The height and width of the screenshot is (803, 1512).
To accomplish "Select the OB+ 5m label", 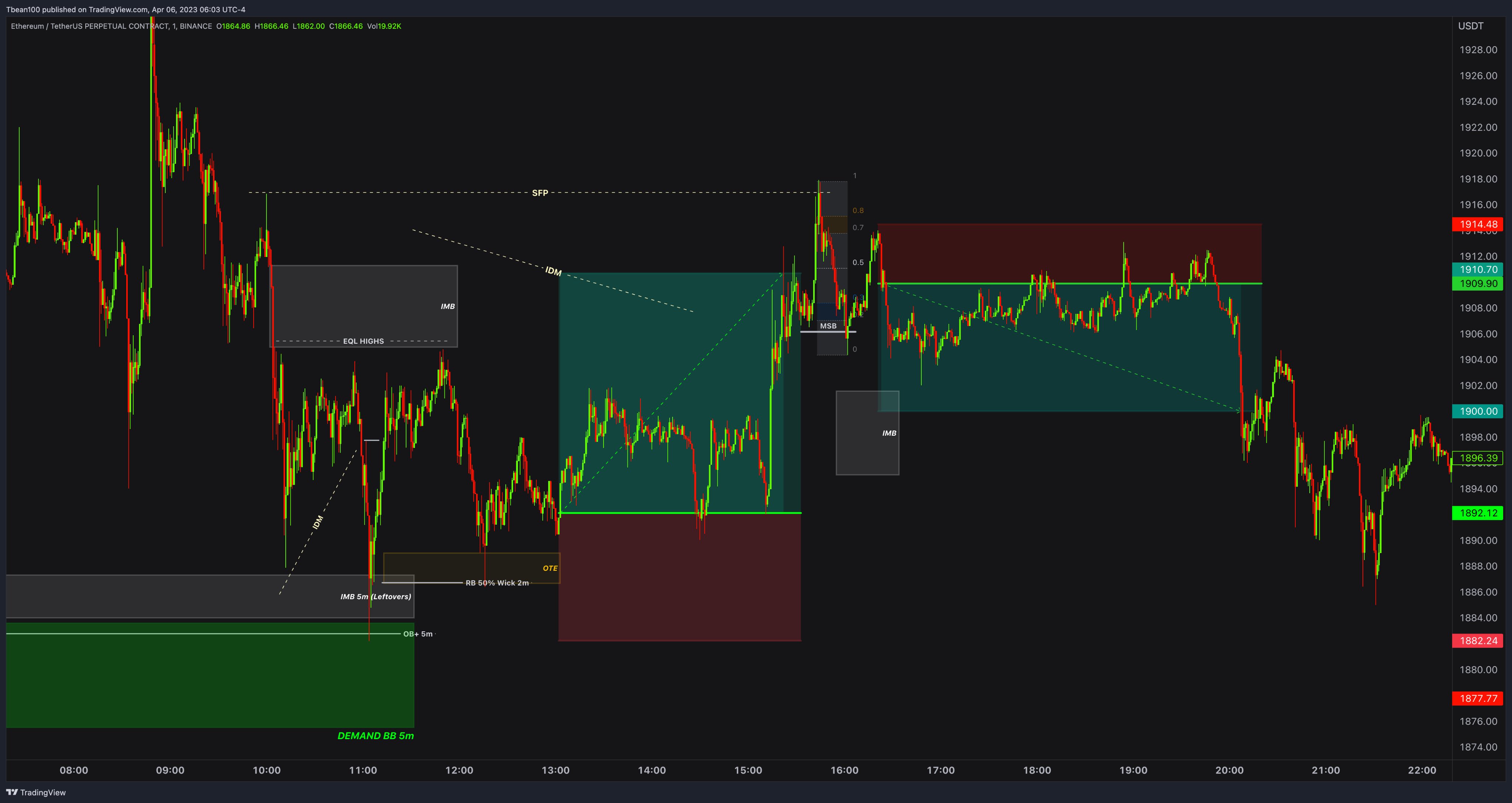I will coord(418,634).
